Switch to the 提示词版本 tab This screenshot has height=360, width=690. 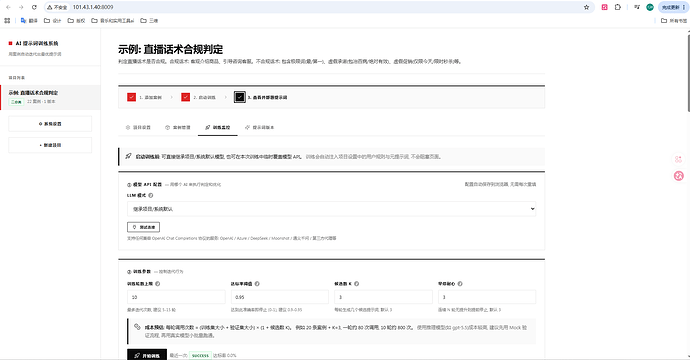tap(260, 127)
